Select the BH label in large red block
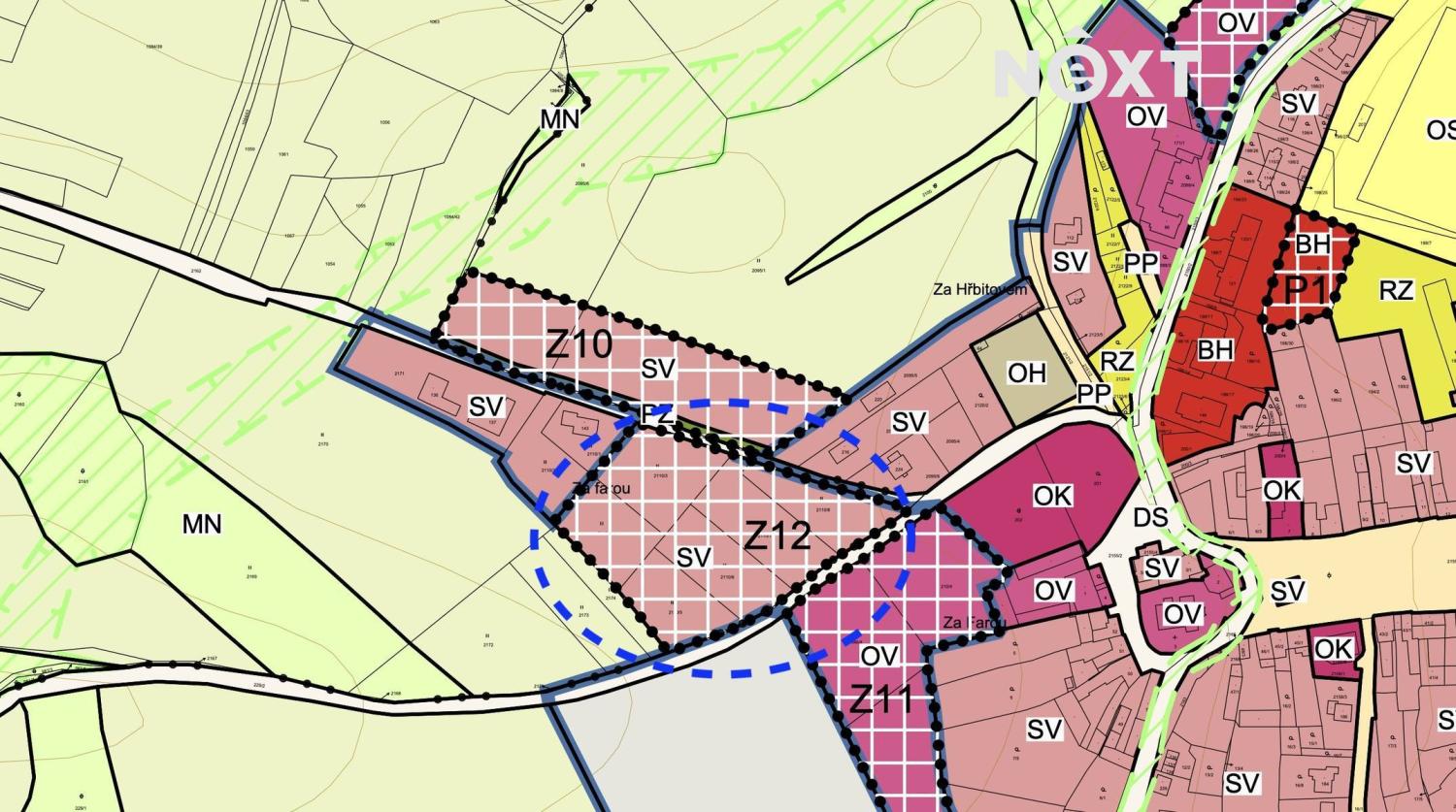1456x812 pixels. point(1215,350)
